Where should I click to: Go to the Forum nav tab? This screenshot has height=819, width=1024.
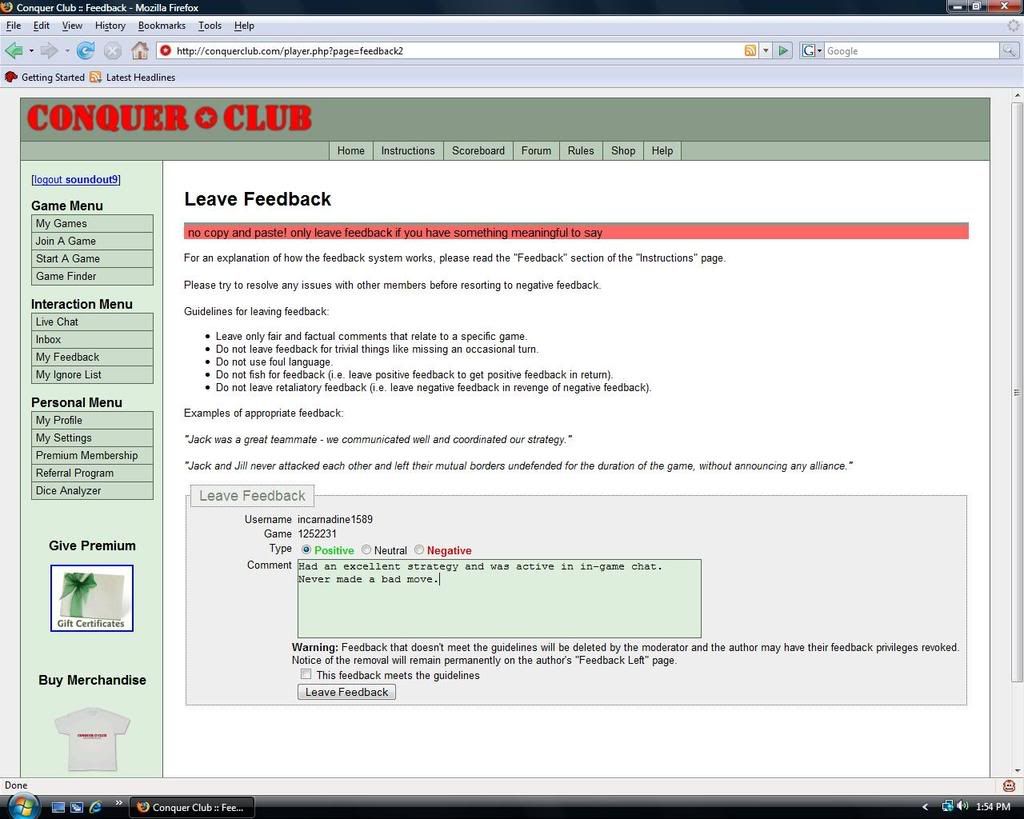click(536, 151)
